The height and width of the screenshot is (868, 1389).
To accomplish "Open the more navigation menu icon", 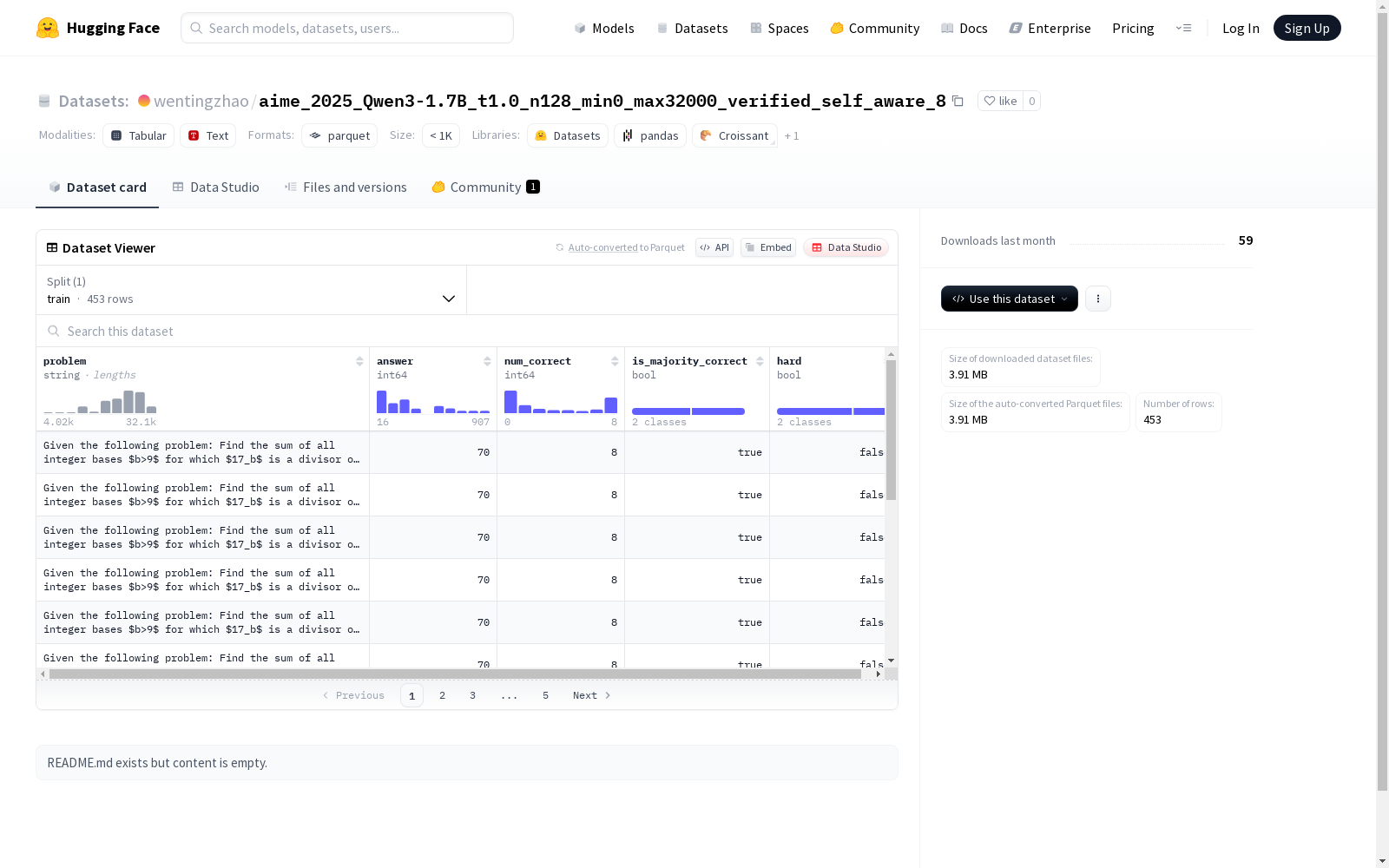I will [x=1183, y=28].
